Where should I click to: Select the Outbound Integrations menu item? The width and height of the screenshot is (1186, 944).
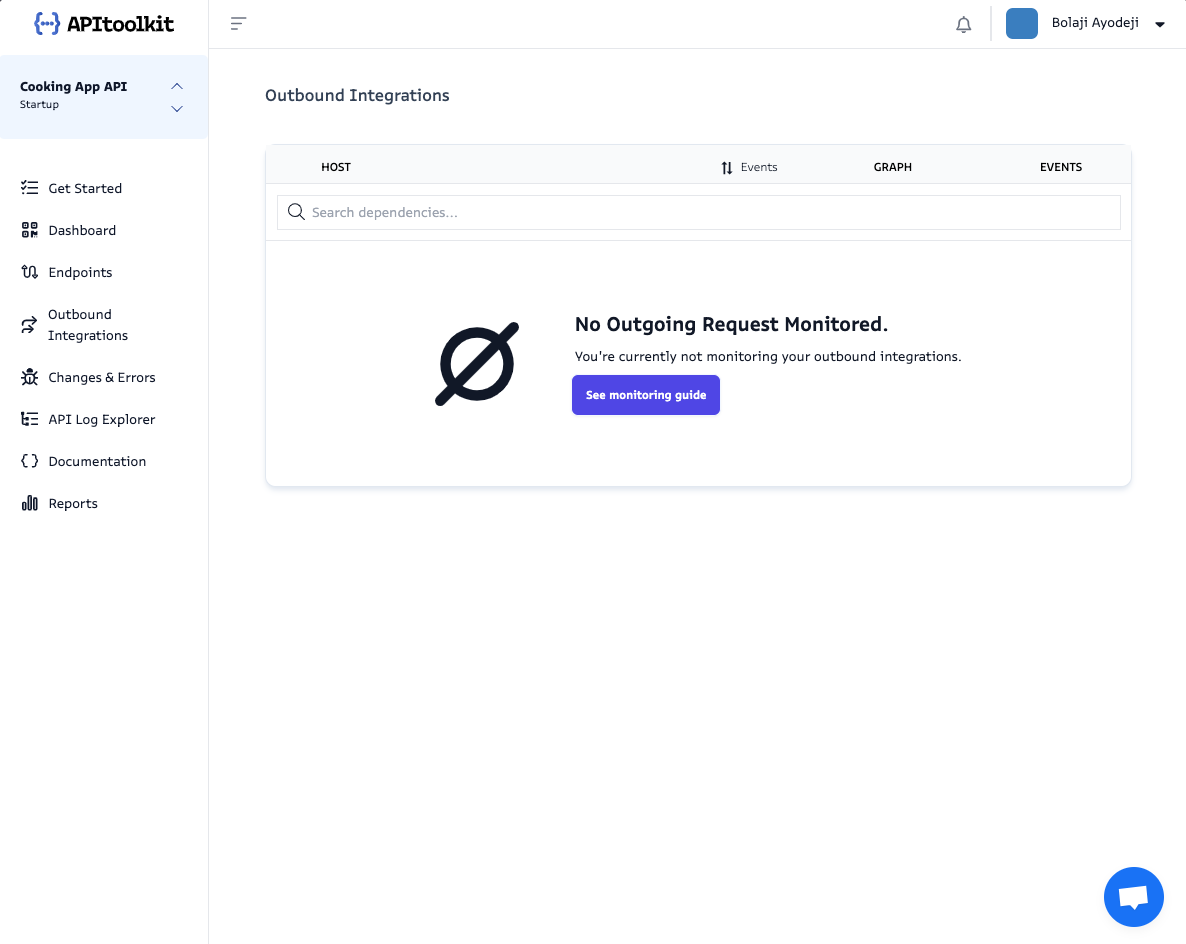88,325
